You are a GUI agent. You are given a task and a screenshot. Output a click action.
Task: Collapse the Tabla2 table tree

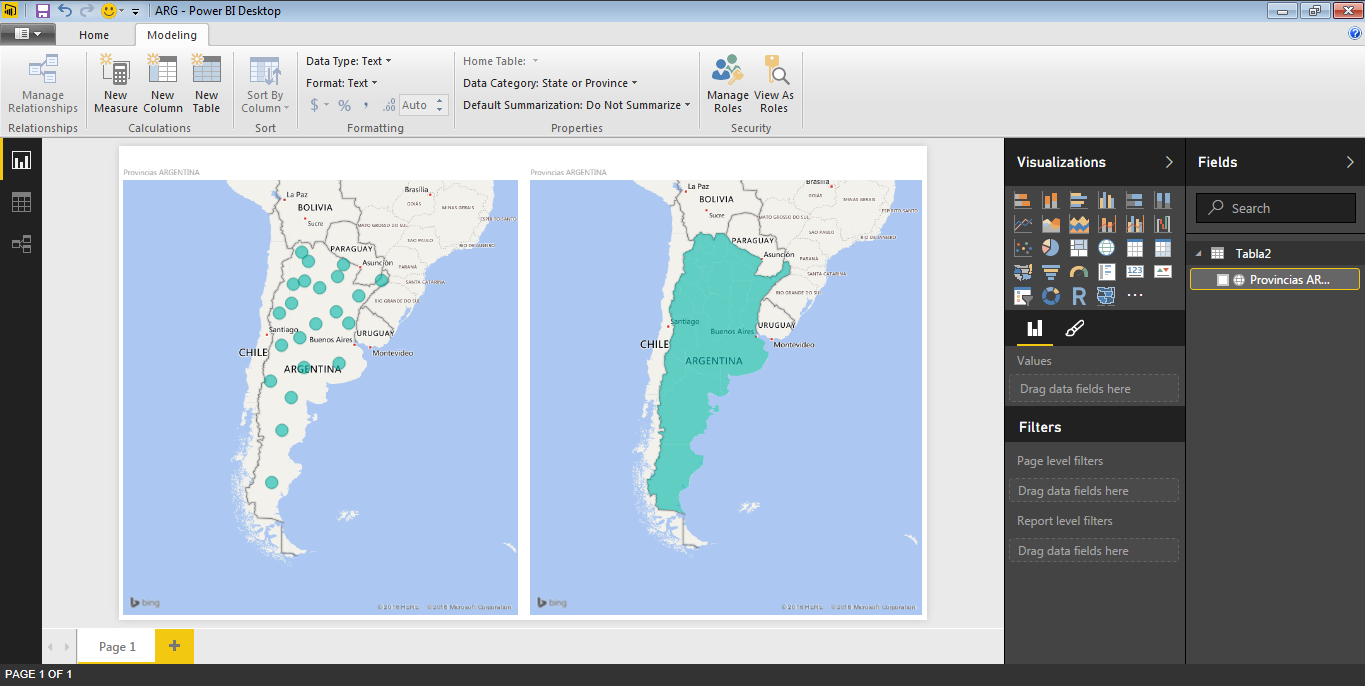pos(1197,253)
